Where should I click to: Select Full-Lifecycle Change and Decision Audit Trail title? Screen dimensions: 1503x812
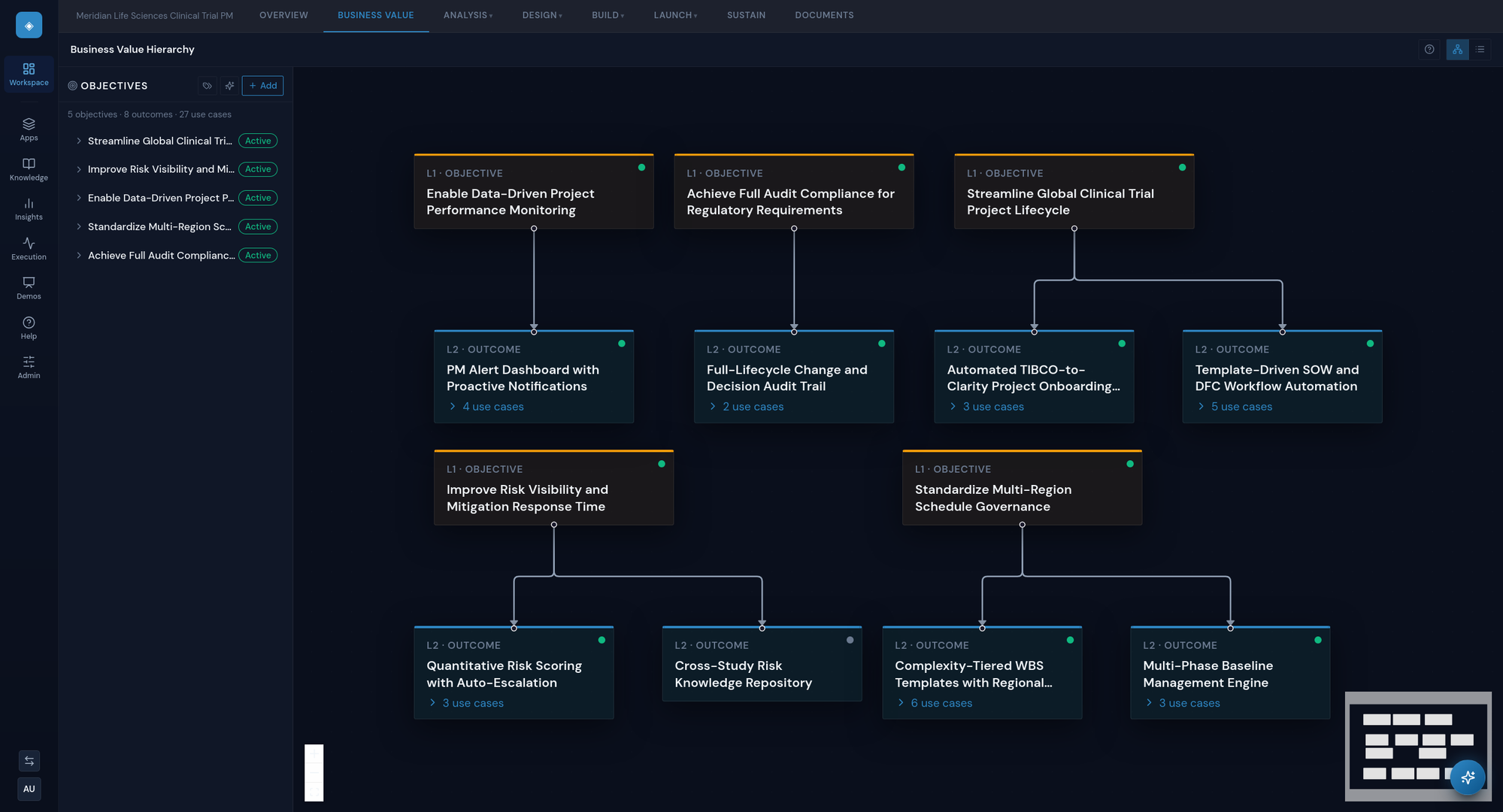click(x=786, y=378)
